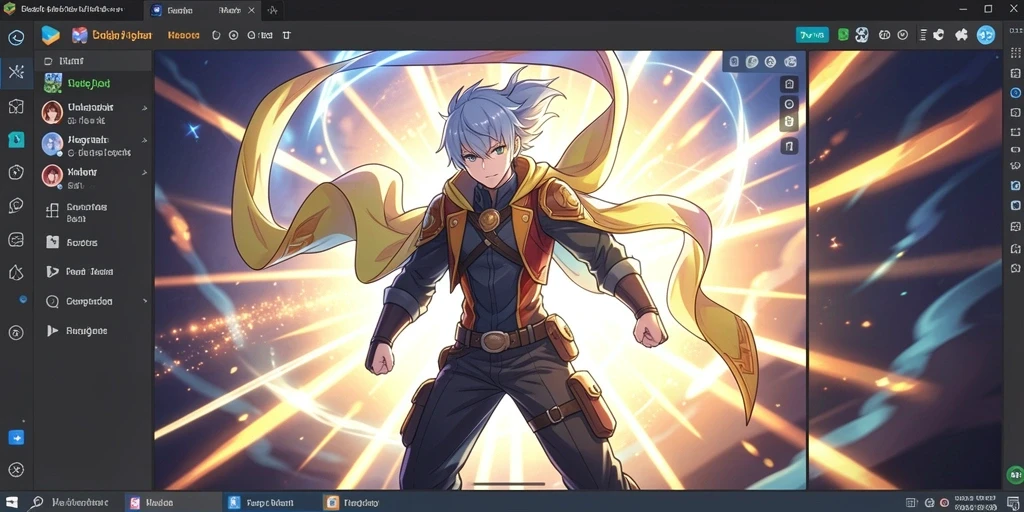Screen dimensions: 1024x512
Task: Select the teal square icon in left rail
Action: coord(16,139)
